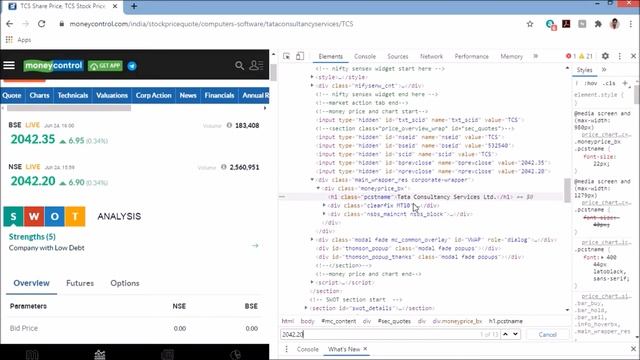Click the moneycontrol logo
Screen dimensions: 640x360
click(53, 66)
